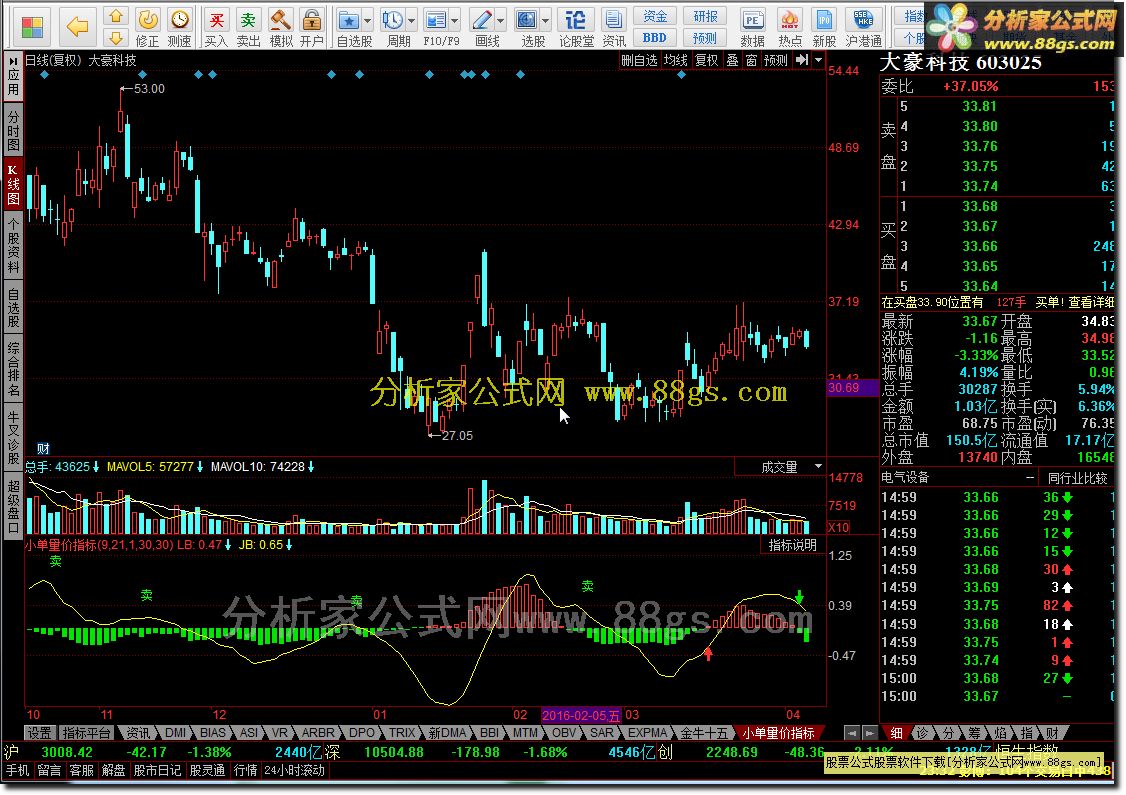Toggle 删自选 in chart header
This screenshot has width=1126, height=795.
click(639, 60)
